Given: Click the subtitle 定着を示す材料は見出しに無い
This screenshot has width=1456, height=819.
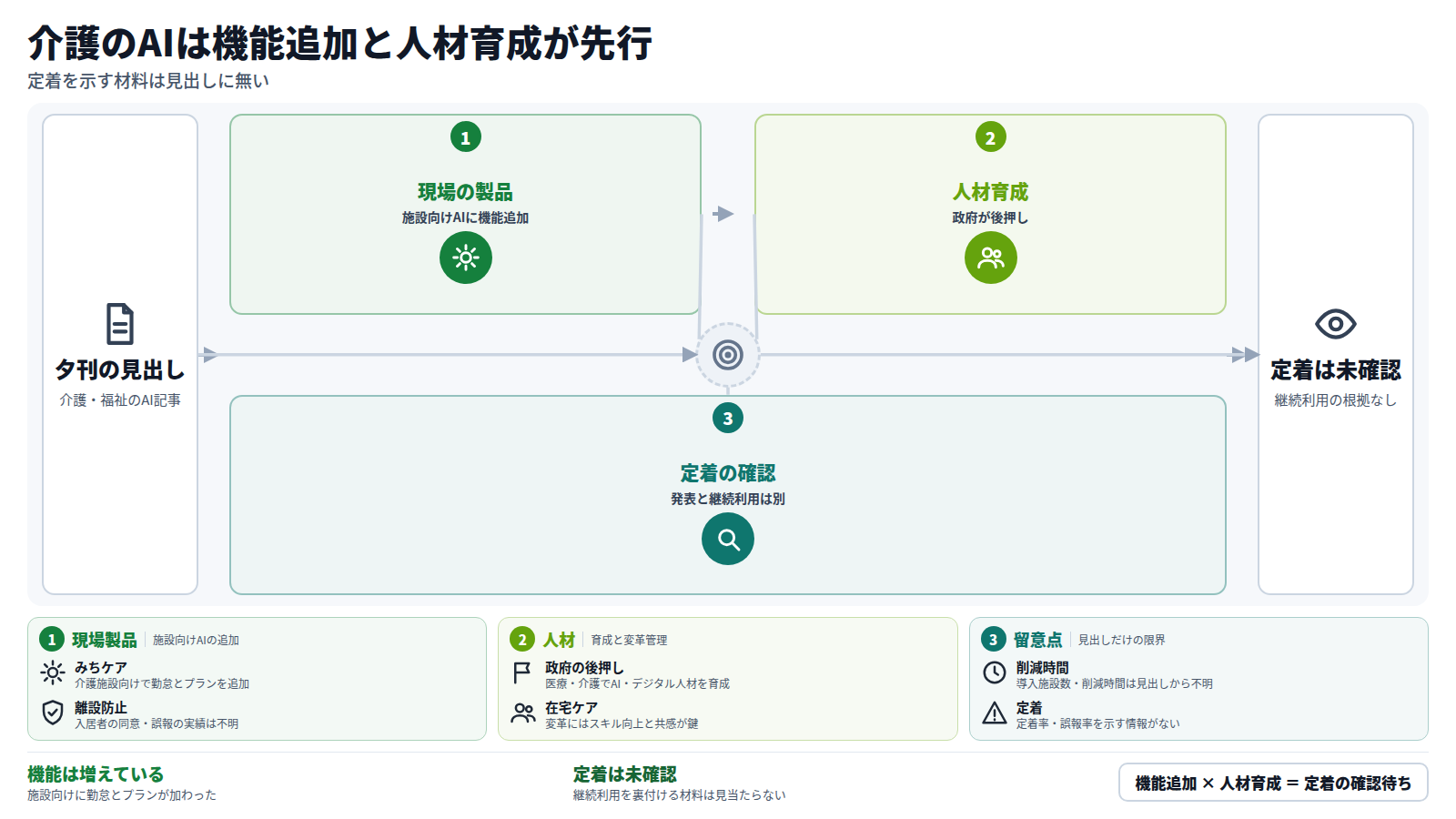Looking at the screenshot, I should click(148, 81).
